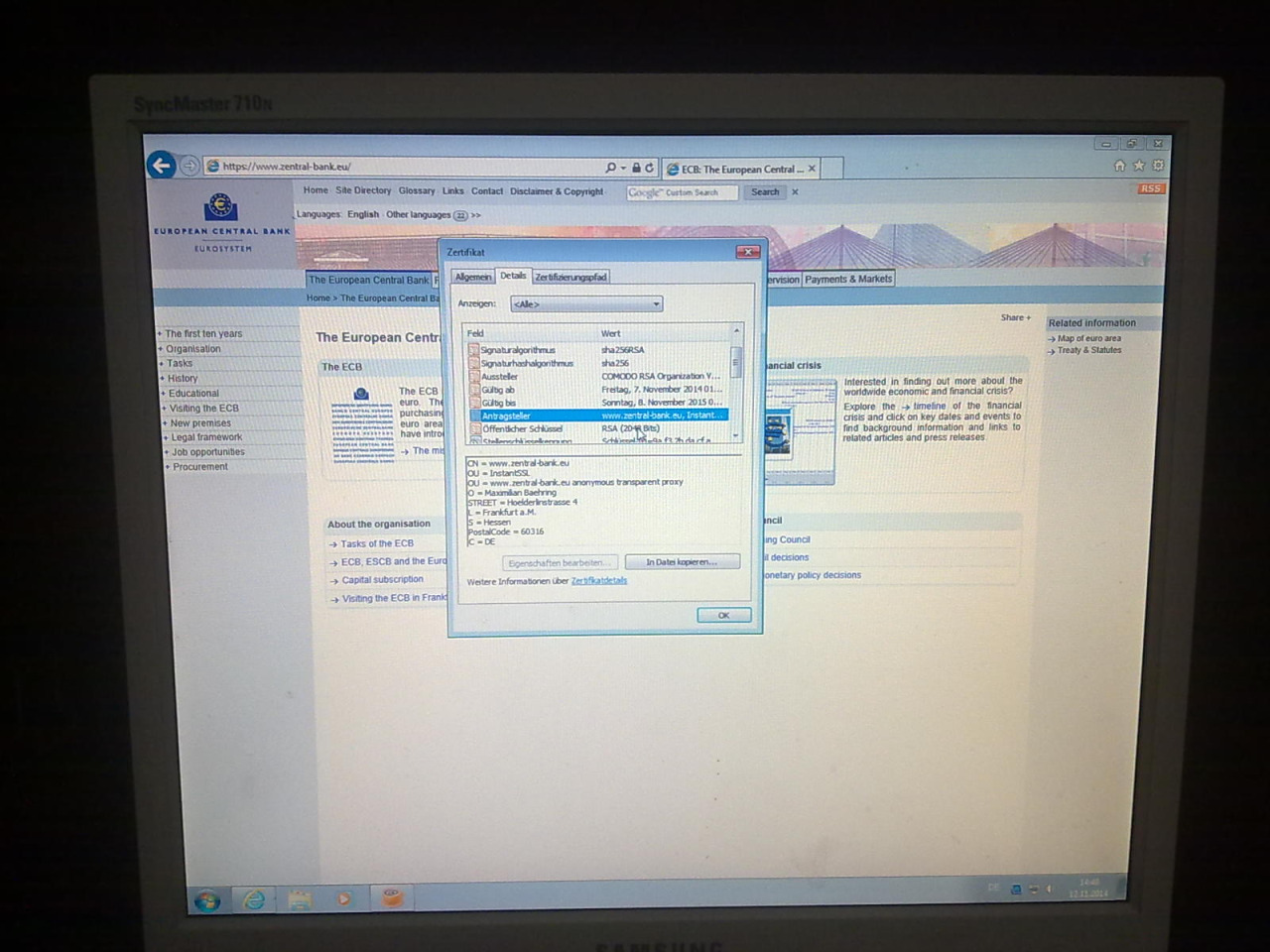Open Job opportunities sidebar item
This screenshot has height=952, width=1270.
(207, 452)
